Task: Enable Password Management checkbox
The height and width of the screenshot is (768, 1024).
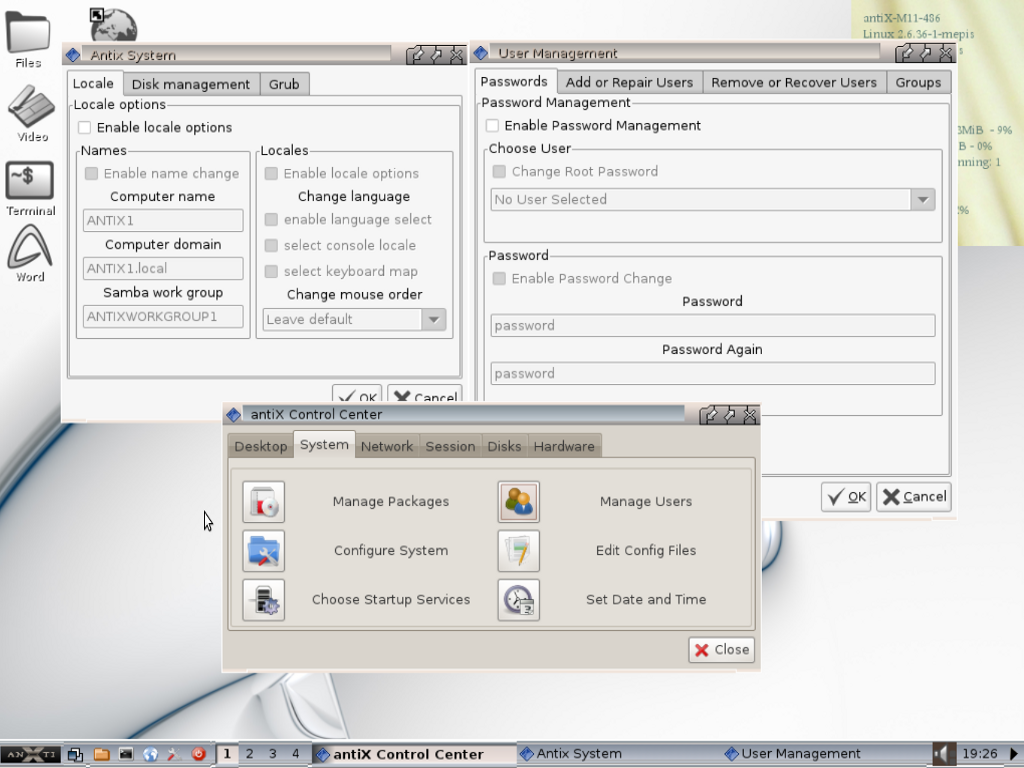Action: click(492, 125)
